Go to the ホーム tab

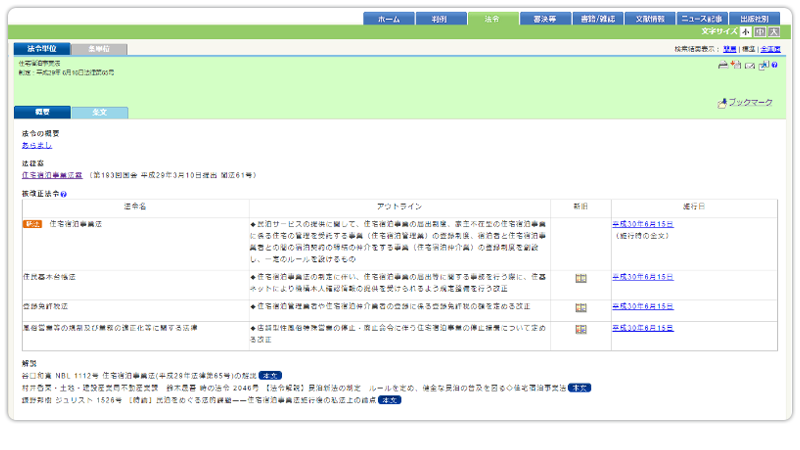(388, 19)
